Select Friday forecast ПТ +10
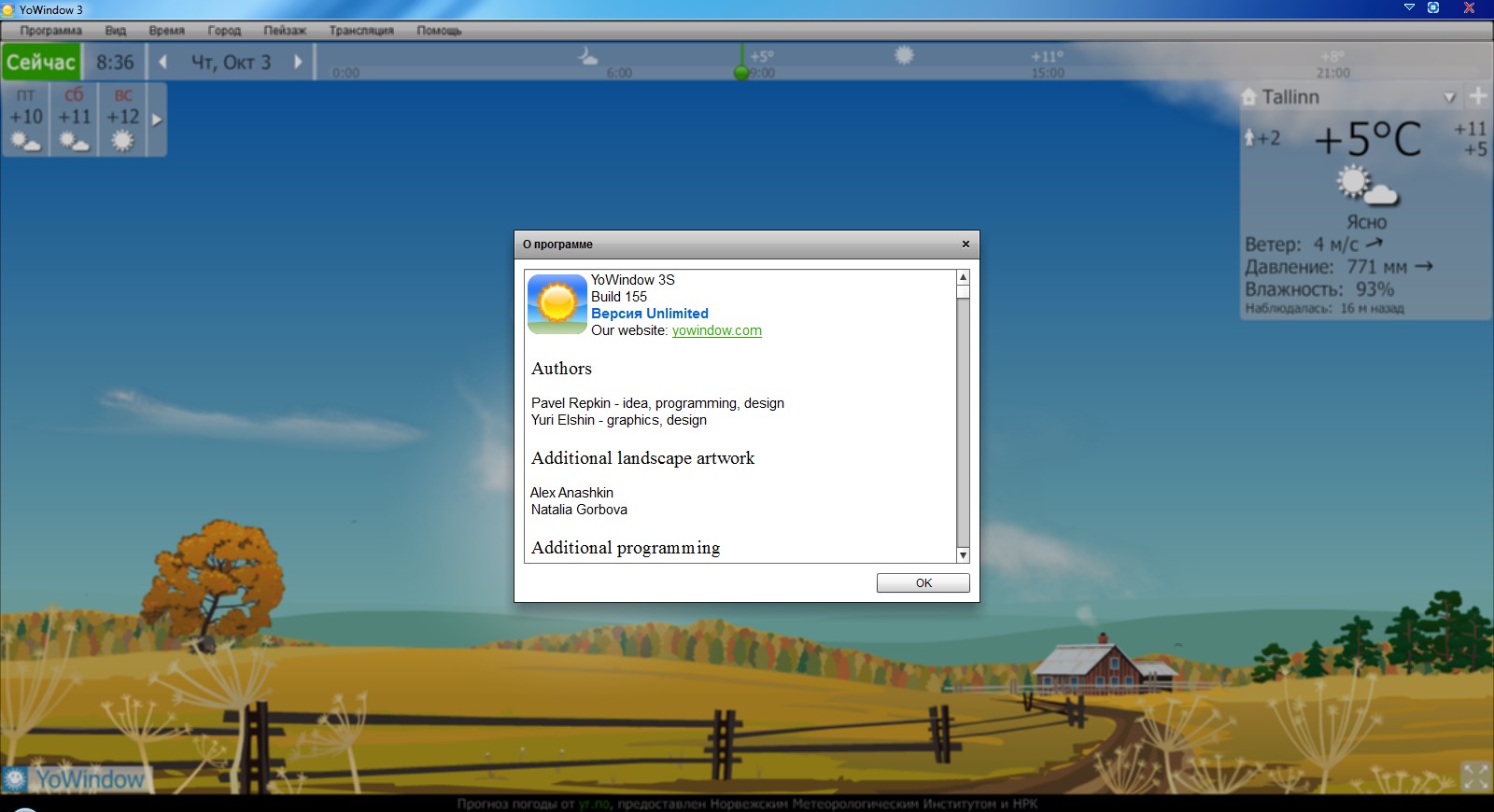This screenshot has height=812, width=1494. tap(26, 119)
